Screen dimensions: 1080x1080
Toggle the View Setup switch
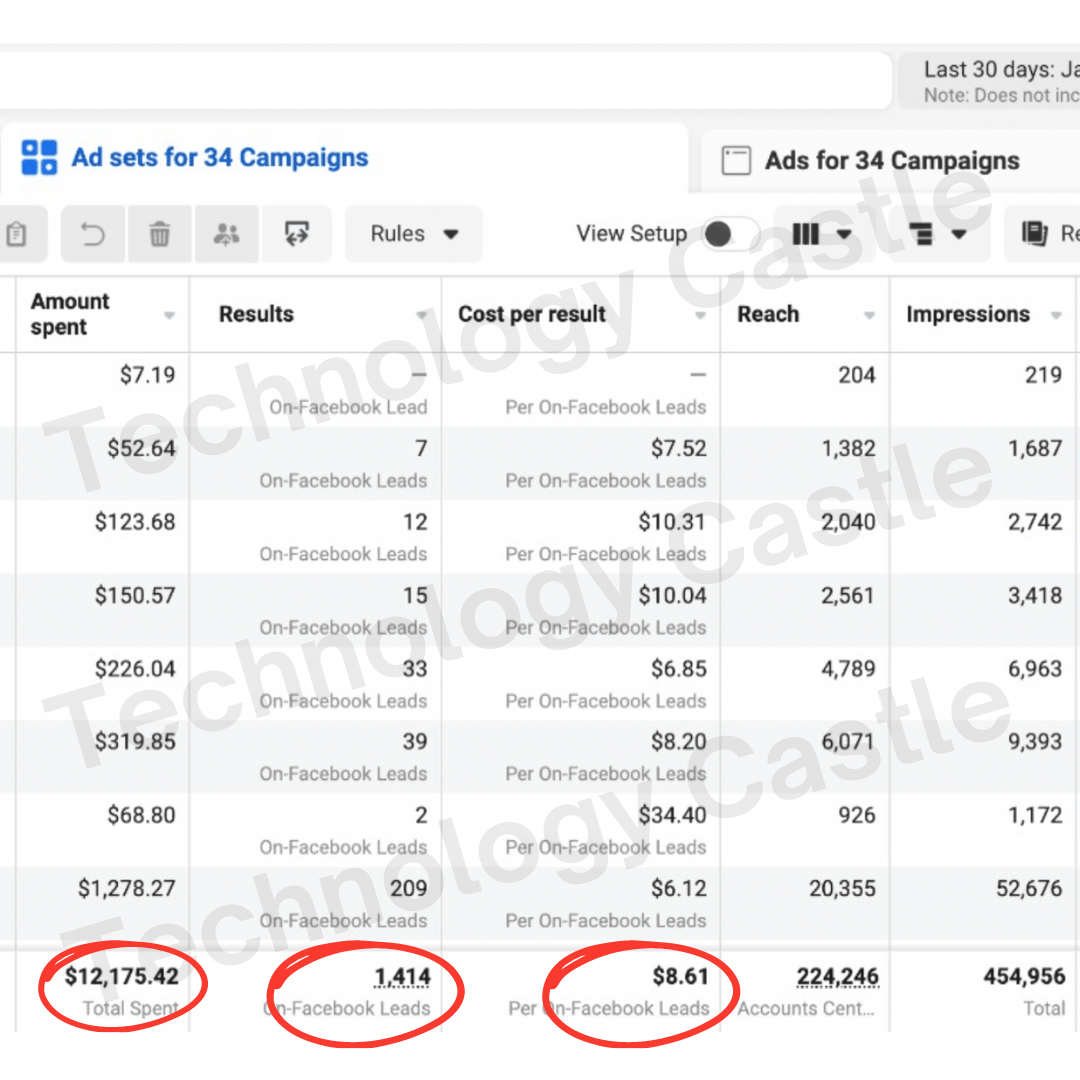729,234
